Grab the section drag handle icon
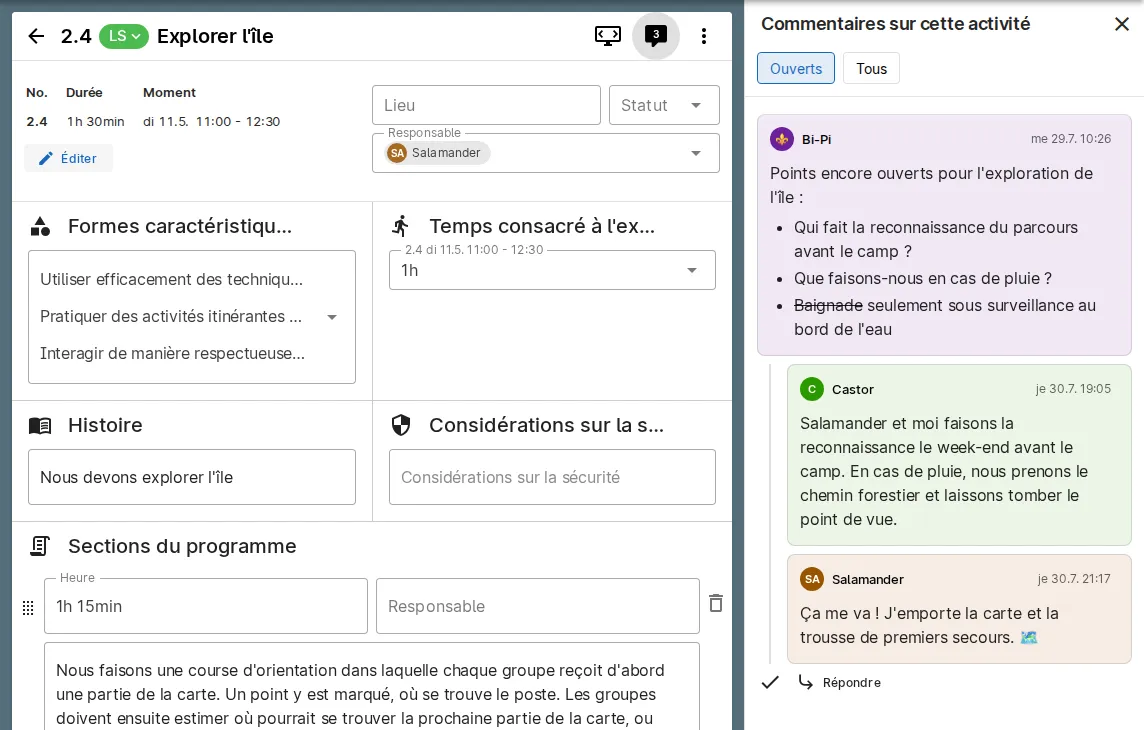 point(28,607)
